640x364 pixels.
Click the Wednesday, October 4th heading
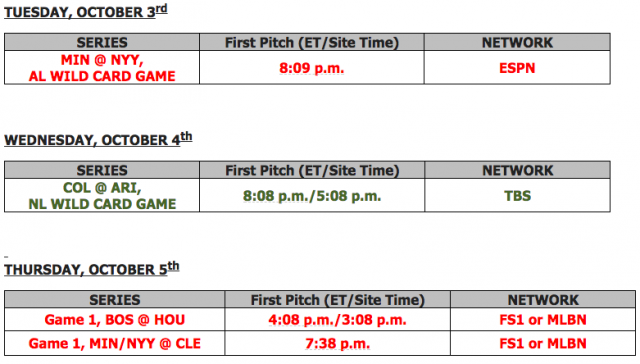click(98, 139)
